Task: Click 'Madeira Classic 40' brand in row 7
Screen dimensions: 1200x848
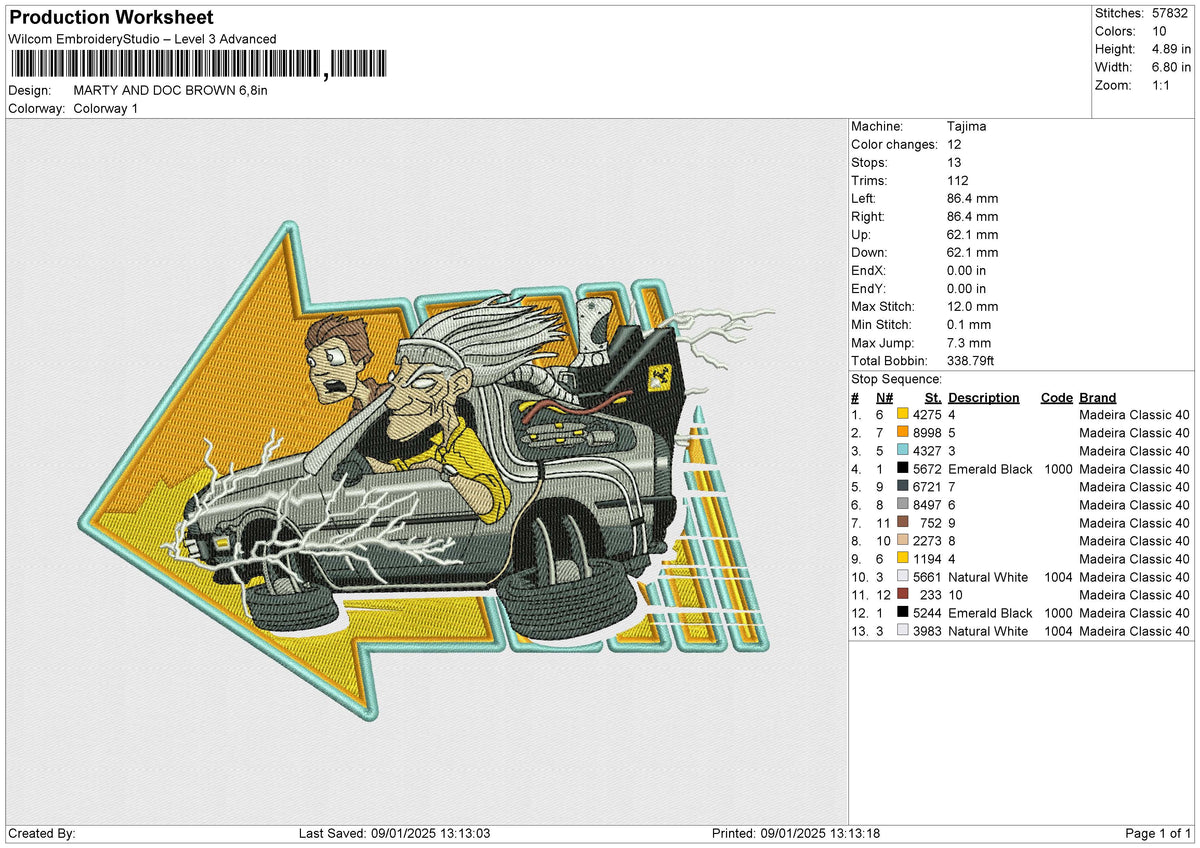Action: [1134, 523]
